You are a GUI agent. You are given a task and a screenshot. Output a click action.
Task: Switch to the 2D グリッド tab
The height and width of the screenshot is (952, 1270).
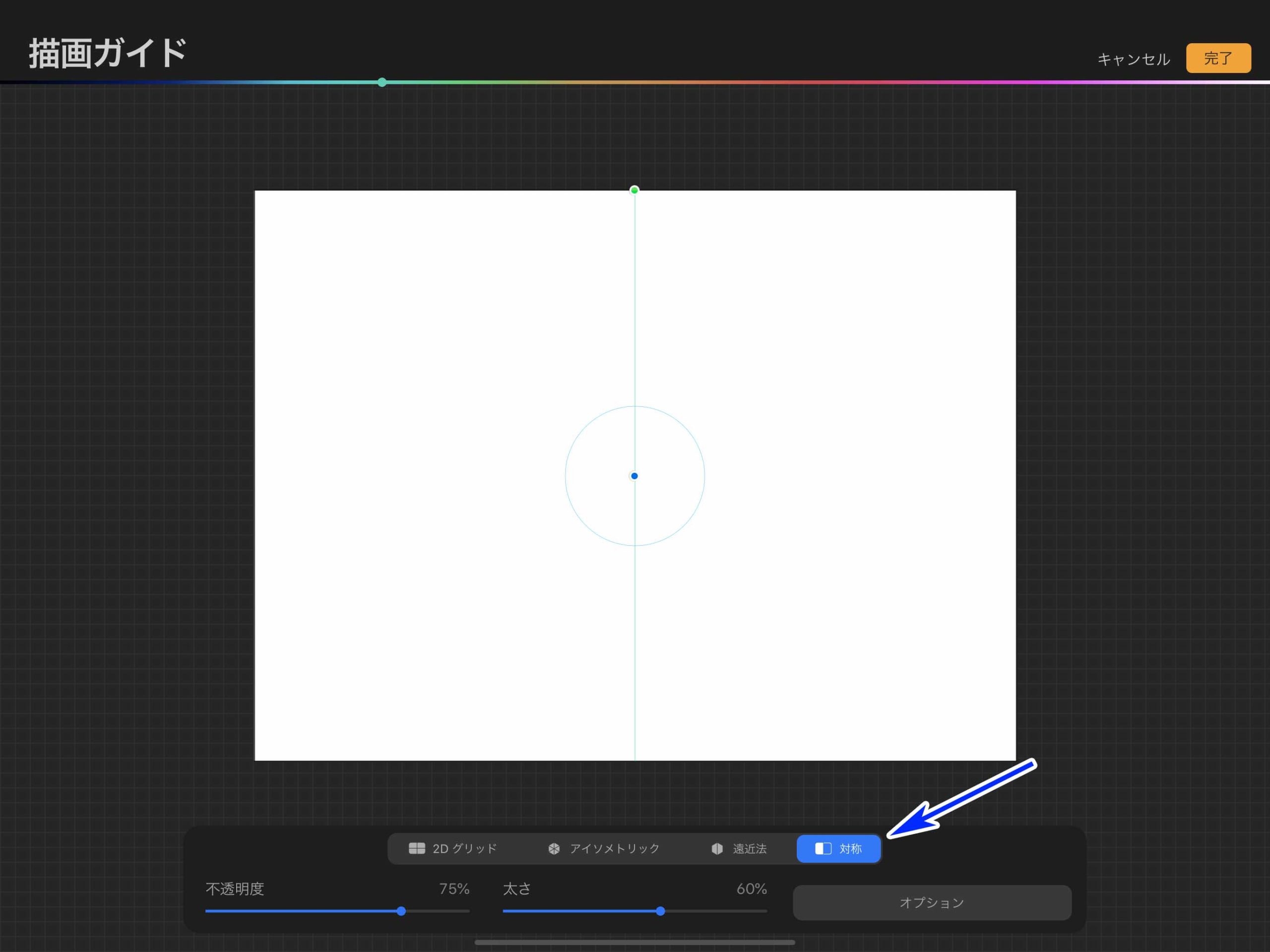(457, 849)
